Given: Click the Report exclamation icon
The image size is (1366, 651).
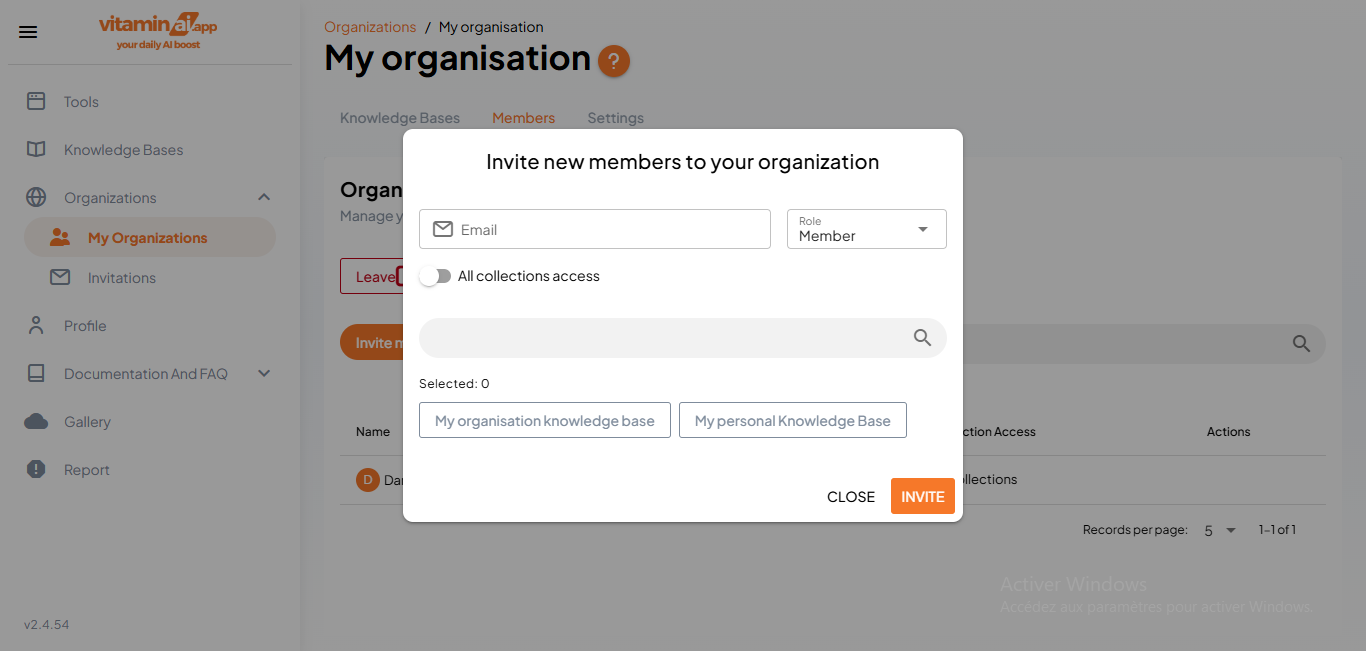Looking at the screenshot, I should [35, 469].
